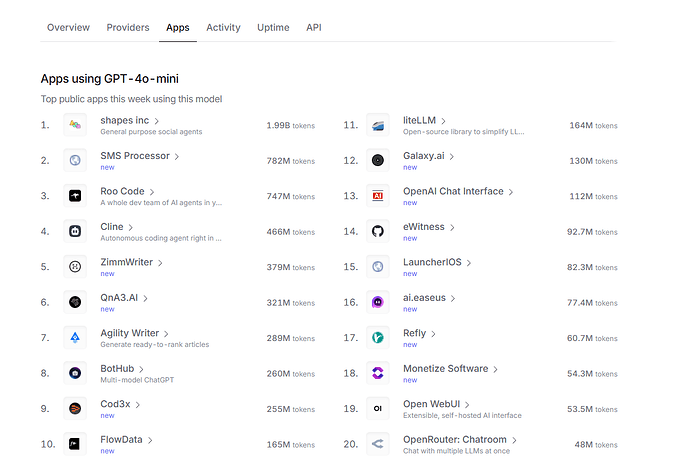Image resolution: width=690 pixels, height=464 pixels.
Task: Click the BotHub app icon
Action: point(75,373)
